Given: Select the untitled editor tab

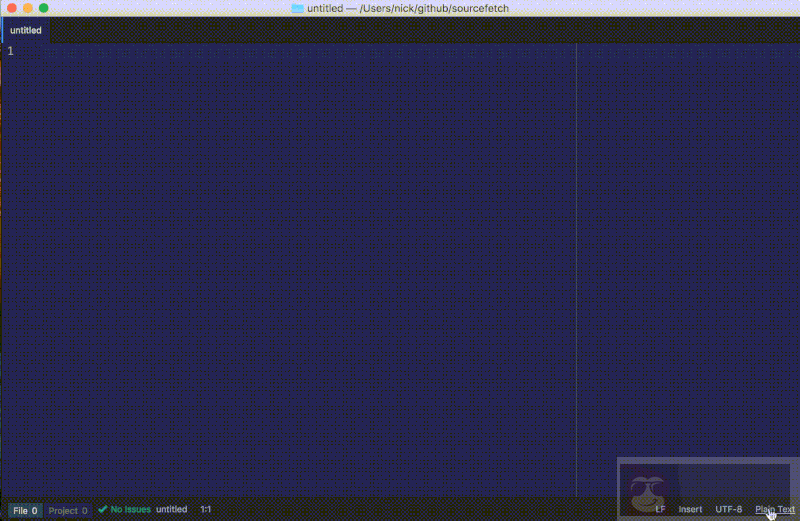Looking at the screenshot, I should [26, 30].
